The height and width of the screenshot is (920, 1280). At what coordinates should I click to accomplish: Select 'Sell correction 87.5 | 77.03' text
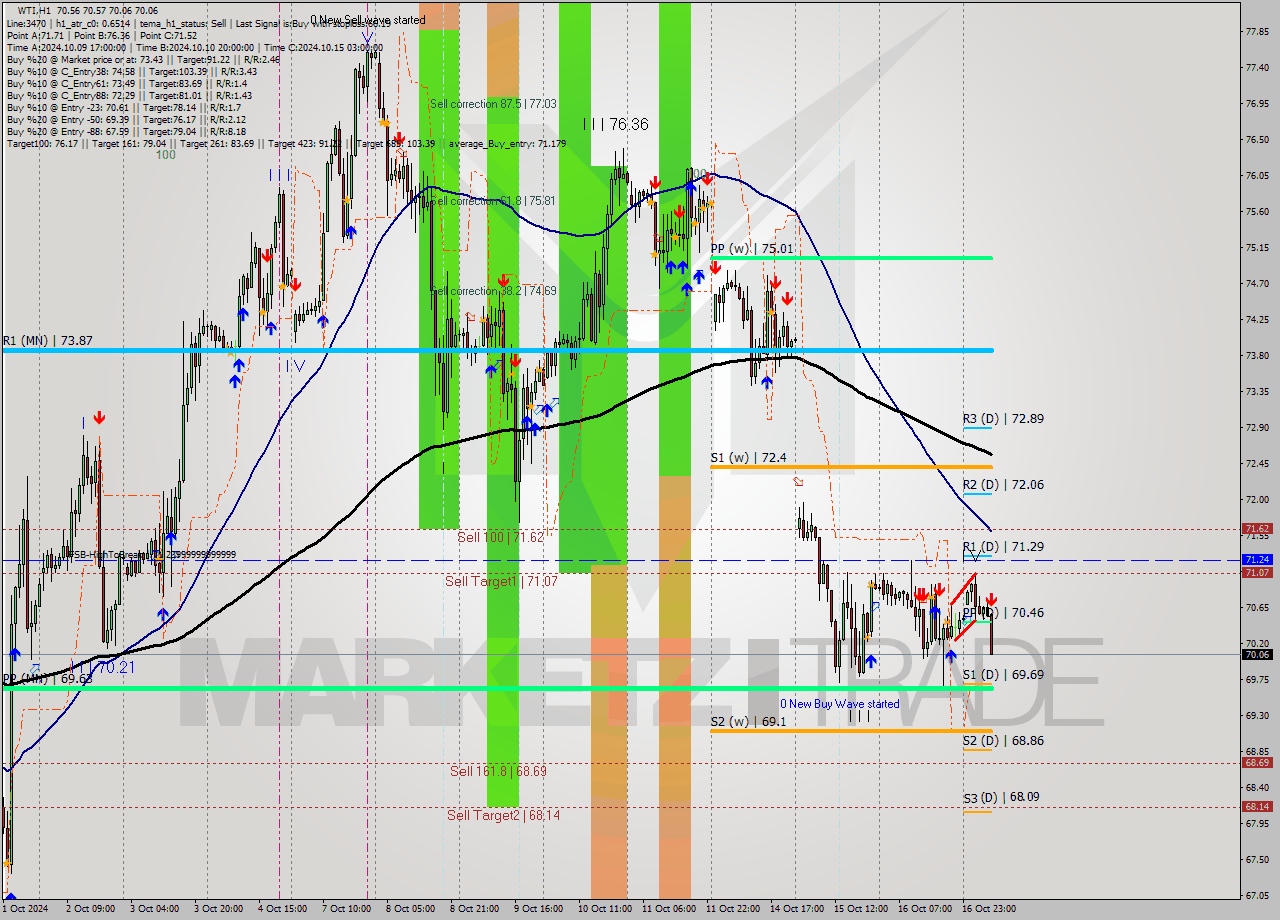(x=493, y=104)
